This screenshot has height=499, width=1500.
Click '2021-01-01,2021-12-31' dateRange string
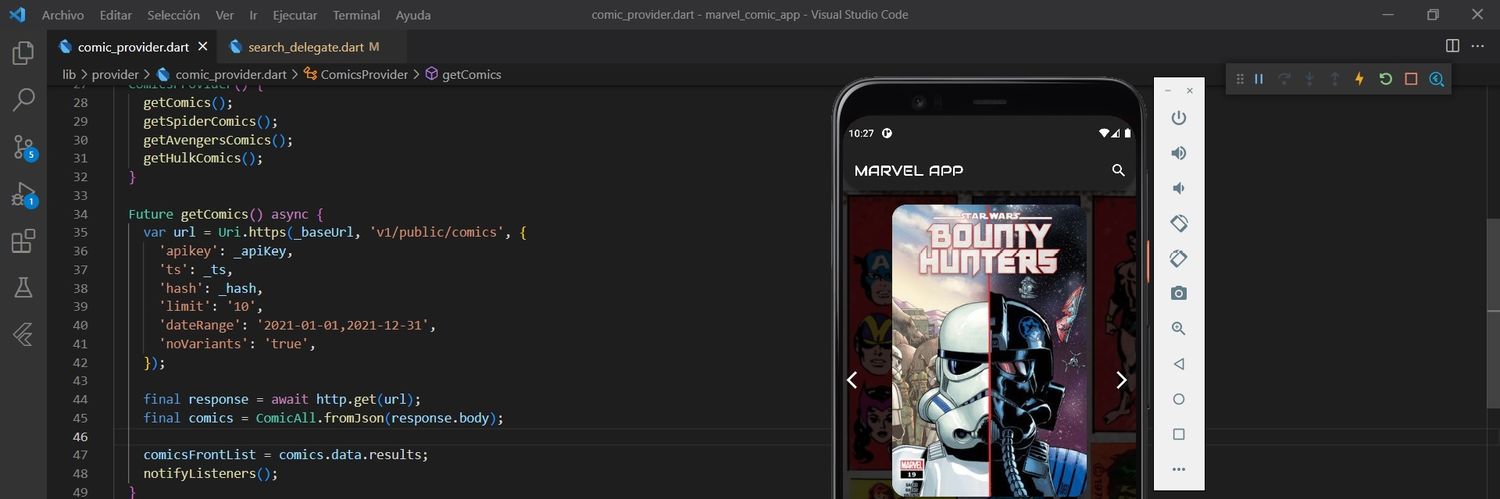click(x=346, y=325)
